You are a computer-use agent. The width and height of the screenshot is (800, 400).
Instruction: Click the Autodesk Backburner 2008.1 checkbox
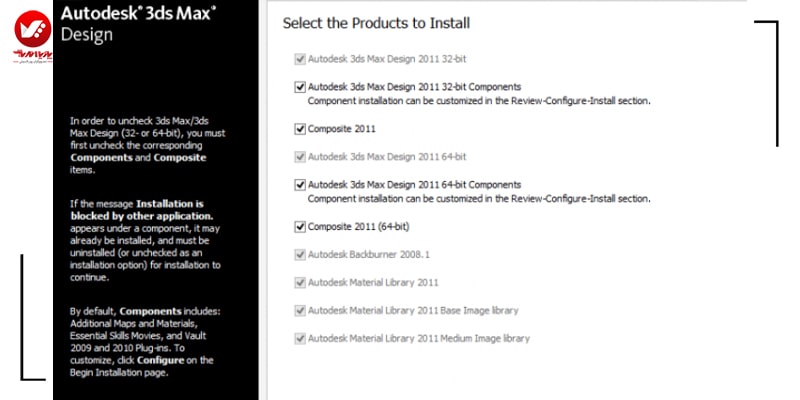[x=300, y=255]
